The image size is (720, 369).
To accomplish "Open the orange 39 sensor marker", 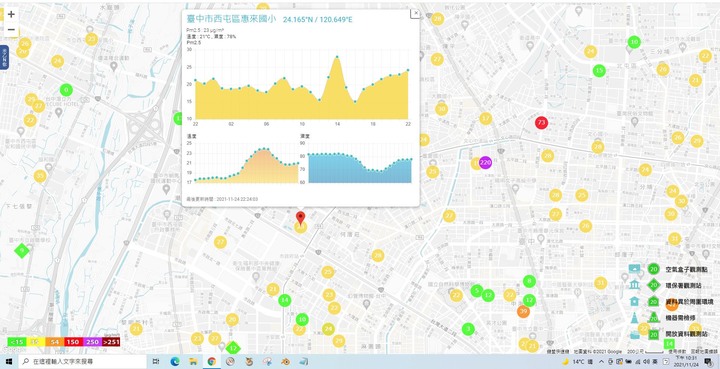I will click(x=523, y=312).
